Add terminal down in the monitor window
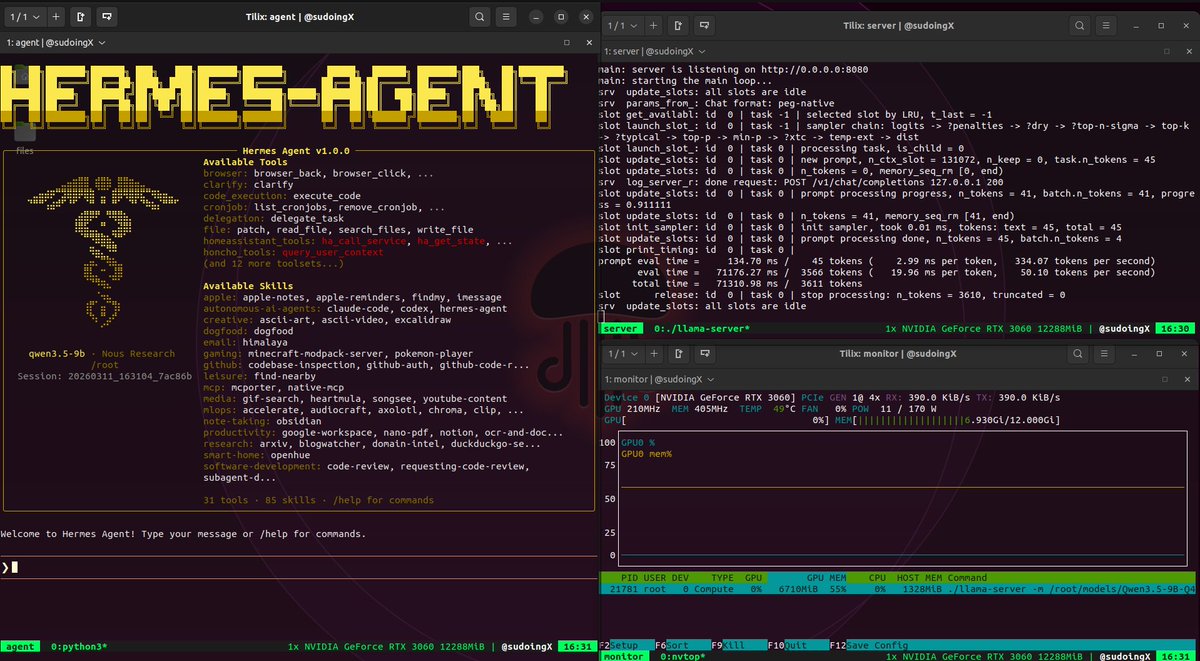1200x661 pixels. [x=706, y=354]
